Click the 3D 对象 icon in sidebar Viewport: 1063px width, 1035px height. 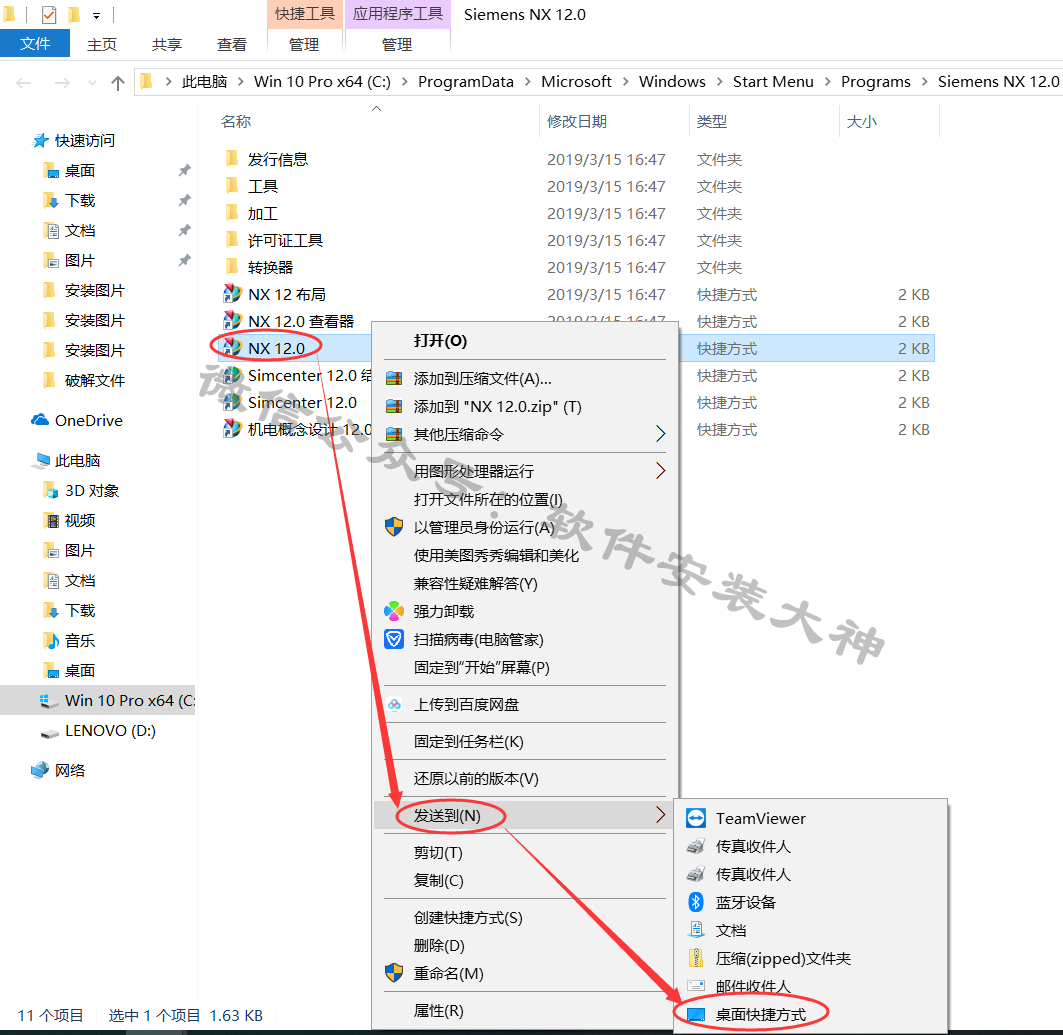[x=51, y=490]
